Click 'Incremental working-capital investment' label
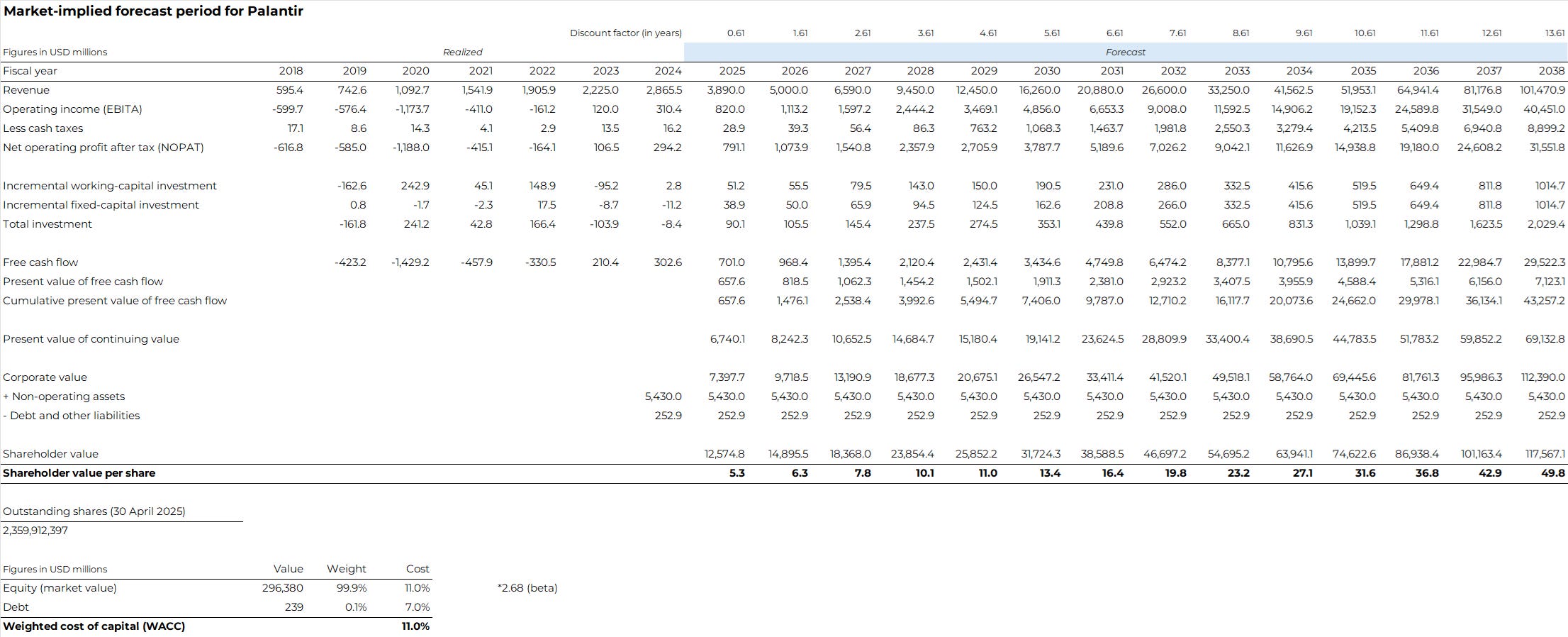This screenshot has height=637, width=1568. [x=110, y=186]
